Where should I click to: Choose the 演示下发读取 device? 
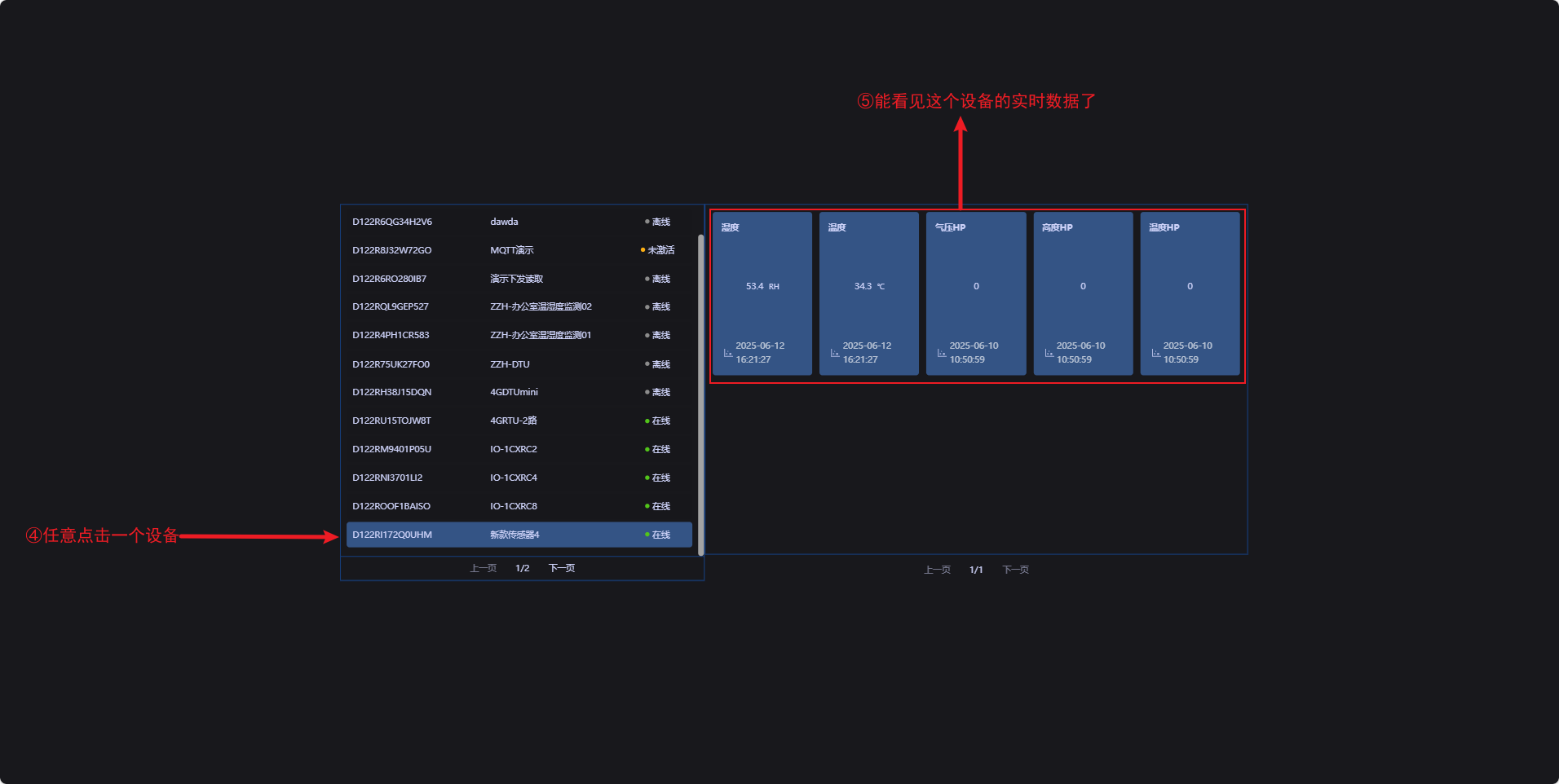pos(519,279)
